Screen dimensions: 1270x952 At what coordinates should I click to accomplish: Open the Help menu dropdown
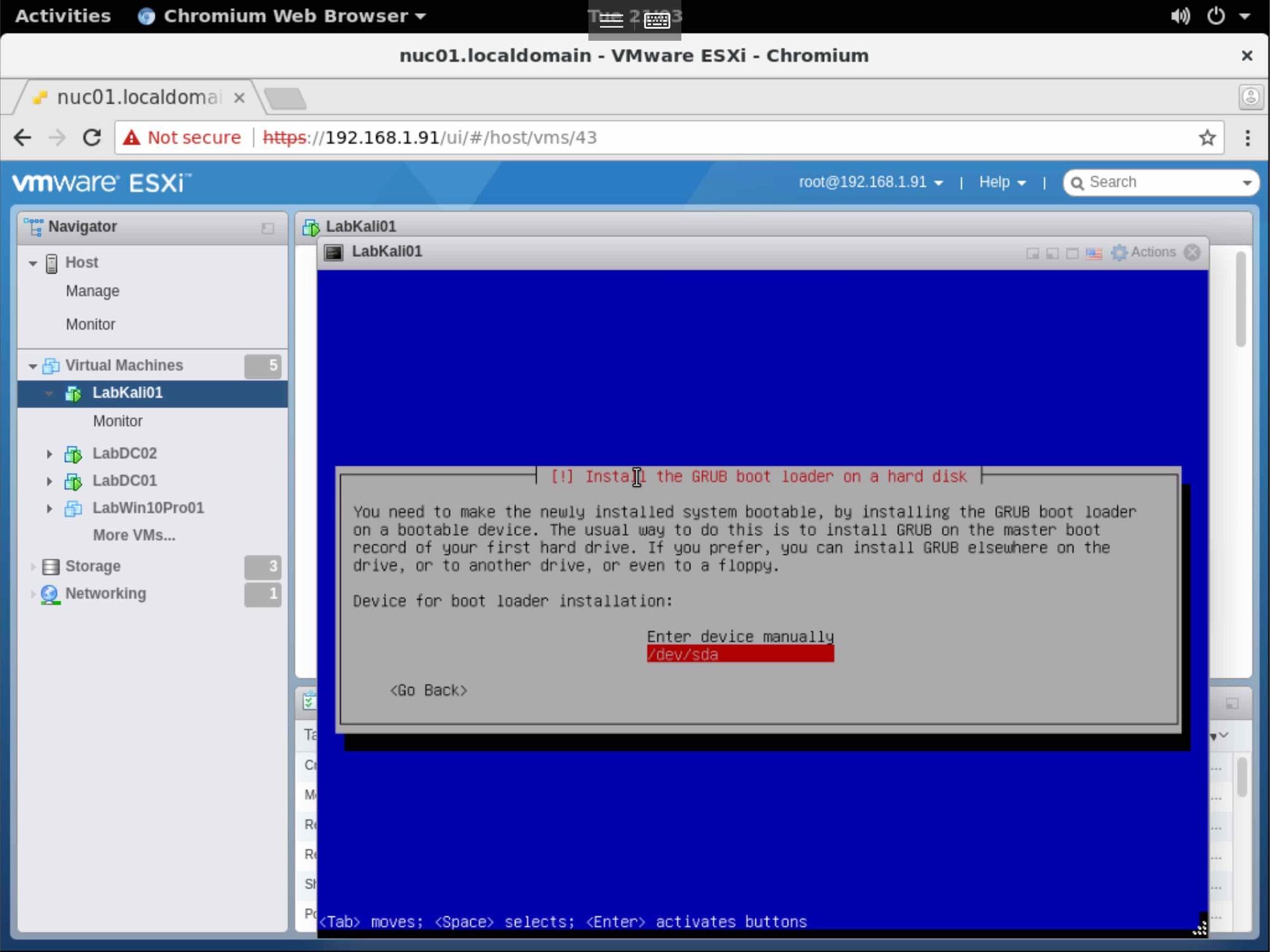(1001, 182)
